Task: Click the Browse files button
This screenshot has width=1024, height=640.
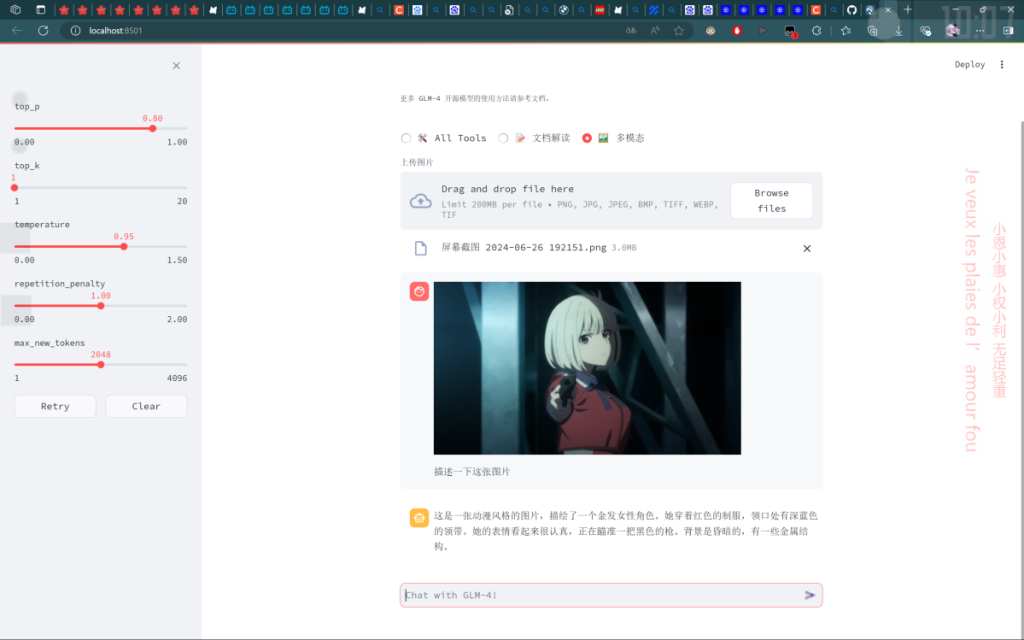Action: pos(771,200)
